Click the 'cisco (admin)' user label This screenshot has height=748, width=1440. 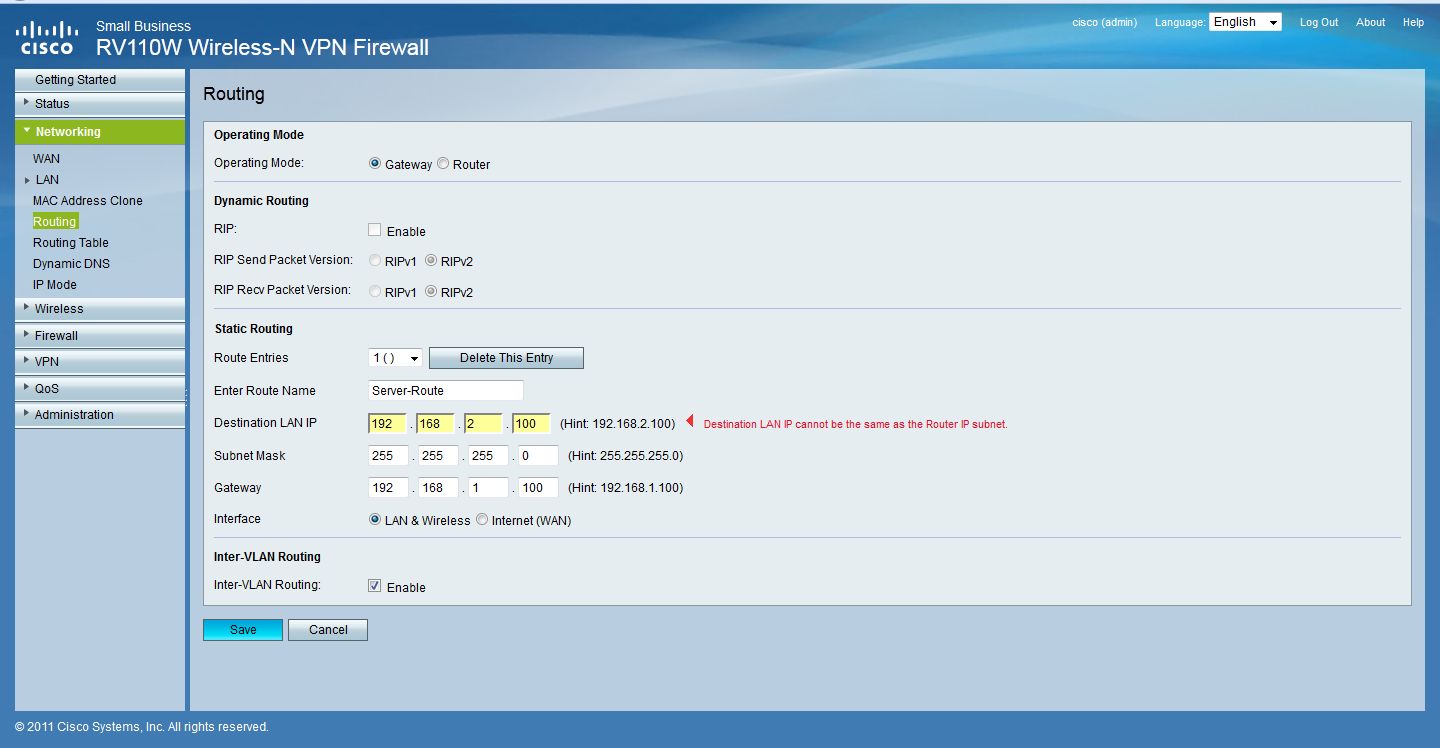pyautogui.click(x=1104, y=22)
